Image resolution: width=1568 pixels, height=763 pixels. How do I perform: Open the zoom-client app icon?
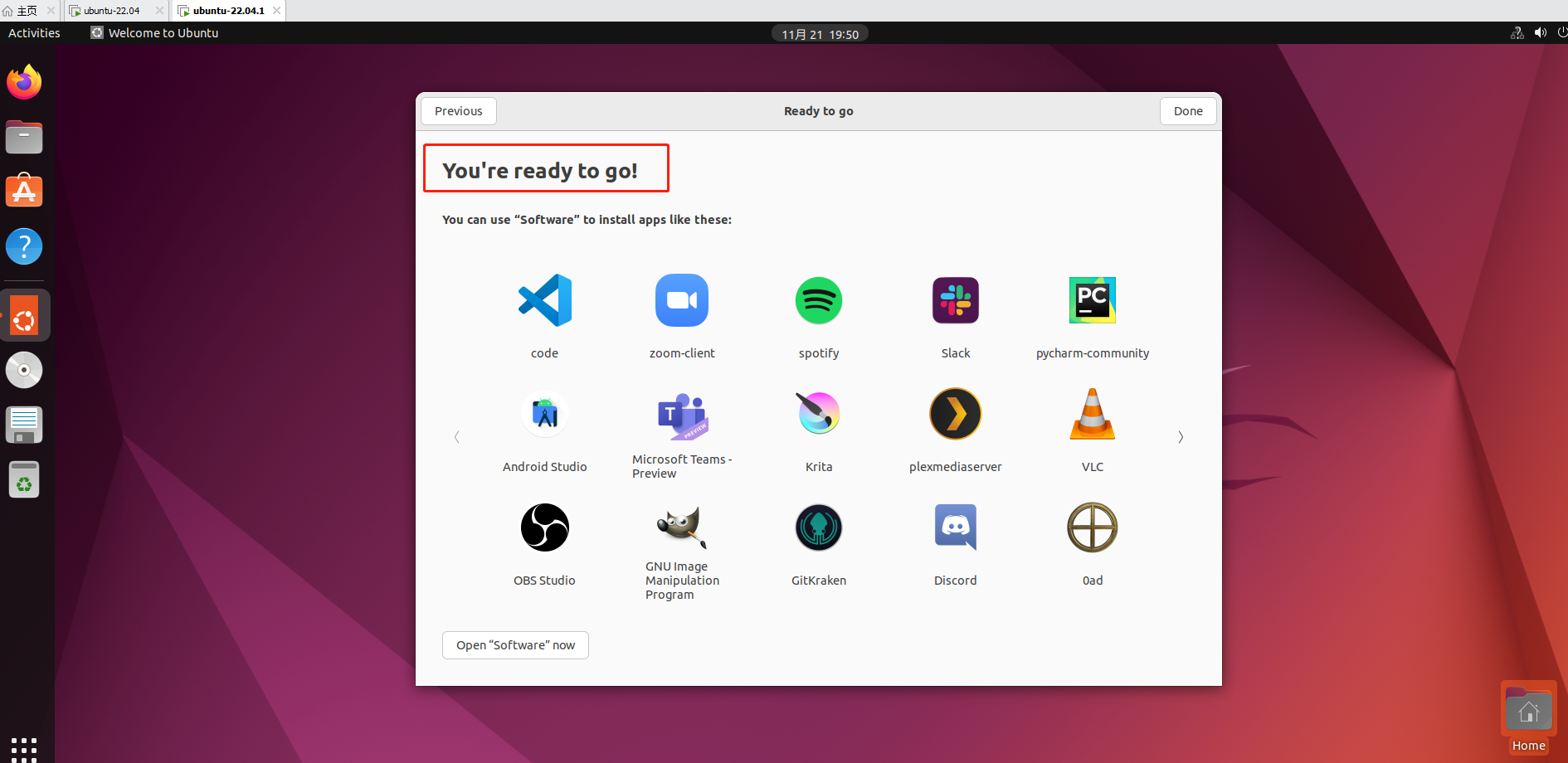pos(682,300)
